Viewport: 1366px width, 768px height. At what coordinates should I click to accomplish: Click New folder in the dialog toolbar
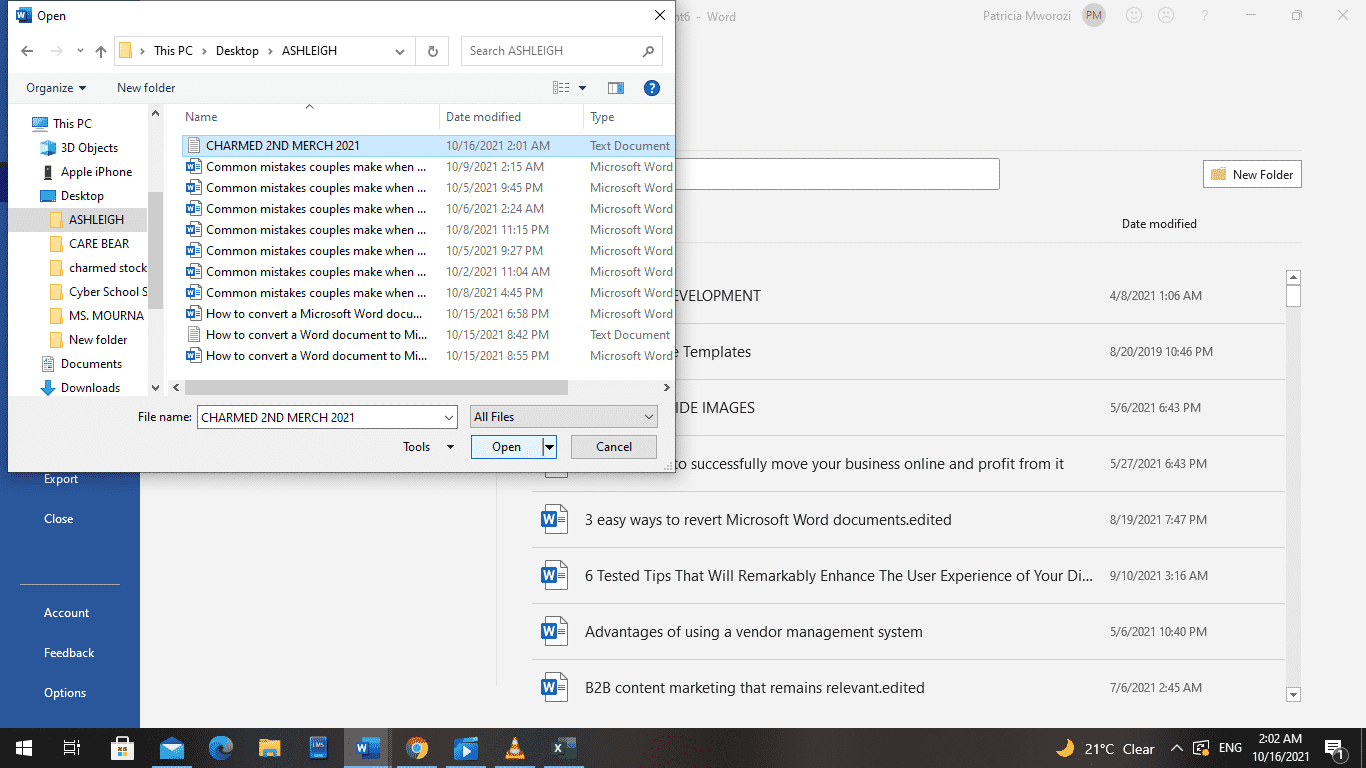(145, 88)
